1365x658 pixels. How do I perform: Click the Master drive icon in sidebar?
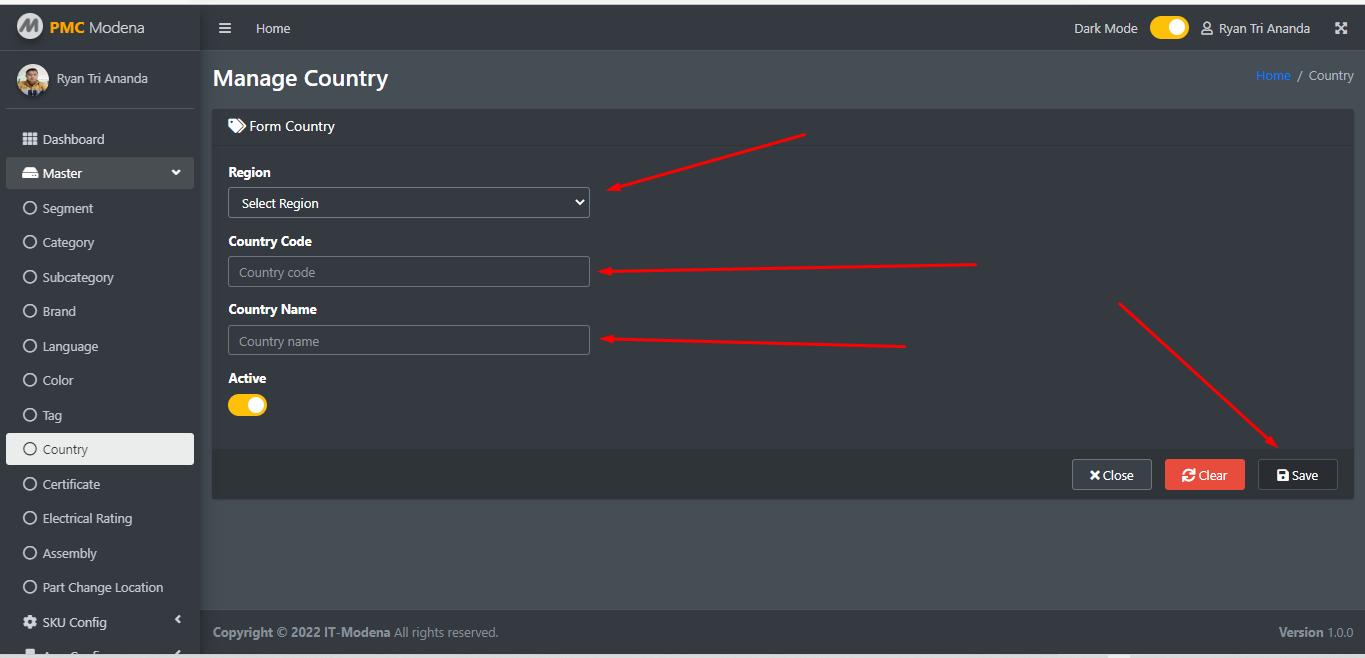click(30, 173)
